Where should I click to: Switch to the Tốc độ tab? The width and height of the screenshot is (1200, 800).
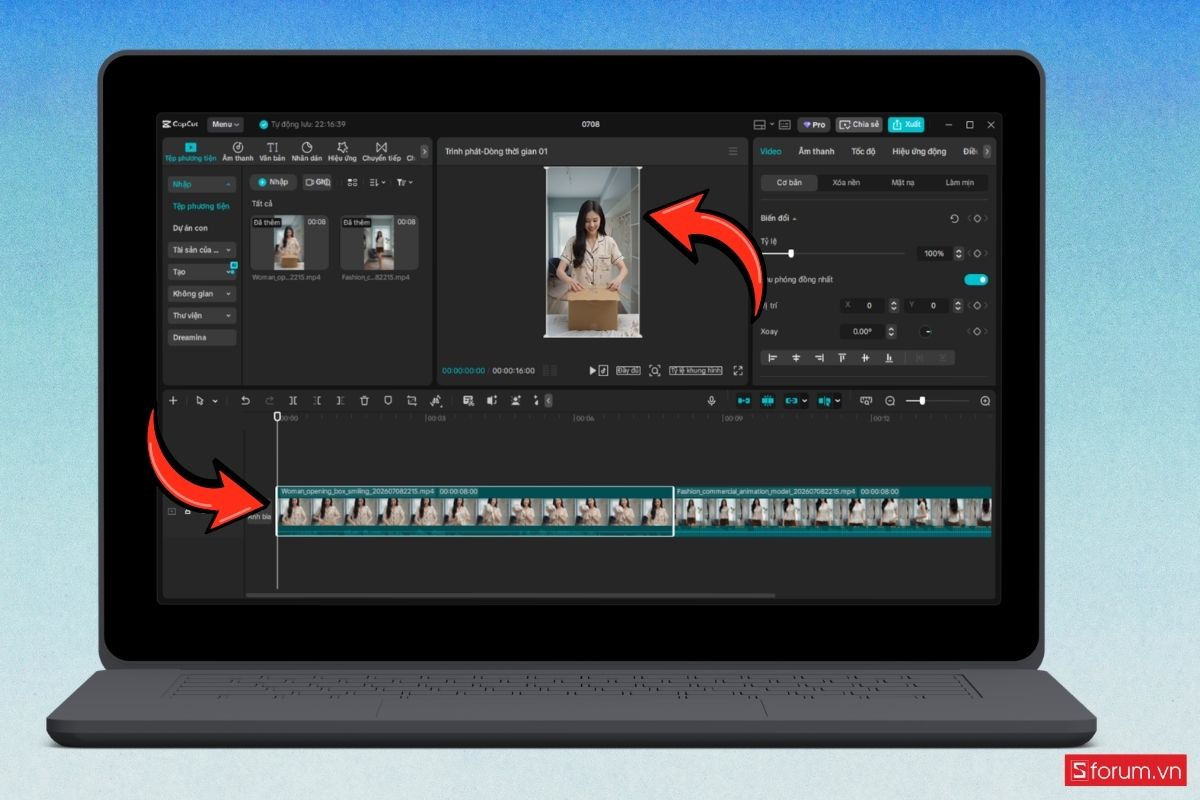(x=863, y=151)
